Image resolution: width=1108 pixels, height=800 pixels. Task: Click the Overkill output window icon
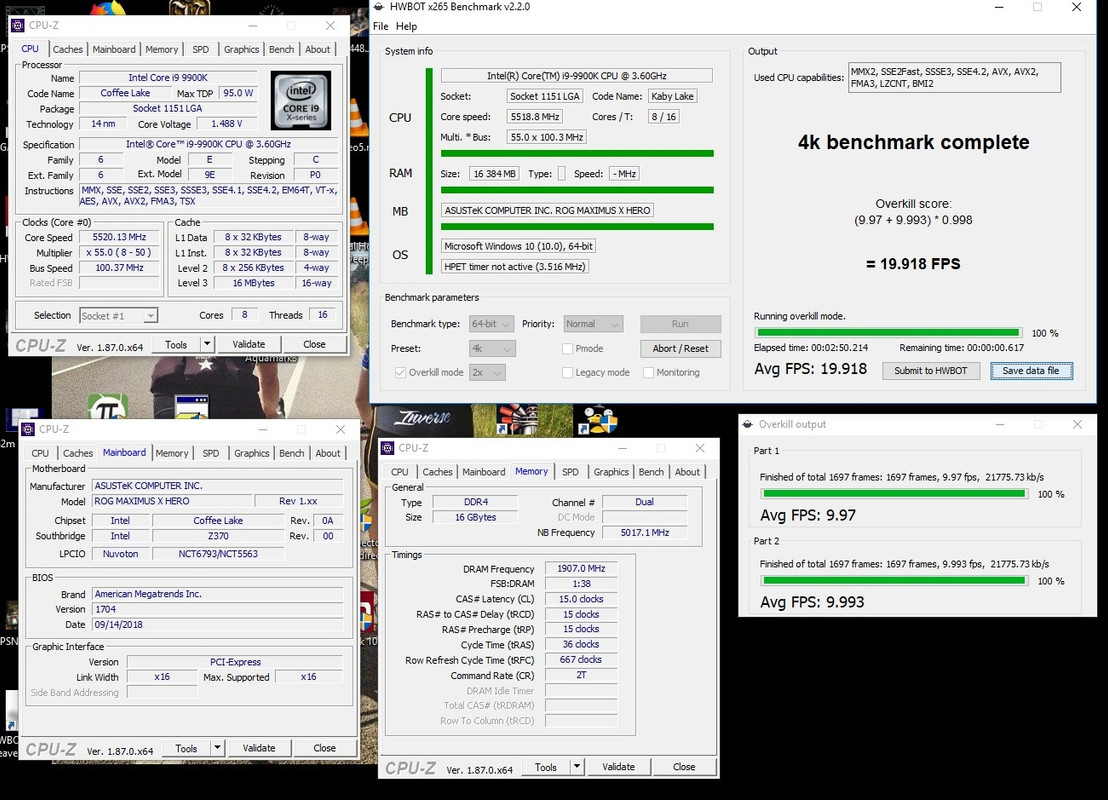[748, 424]
